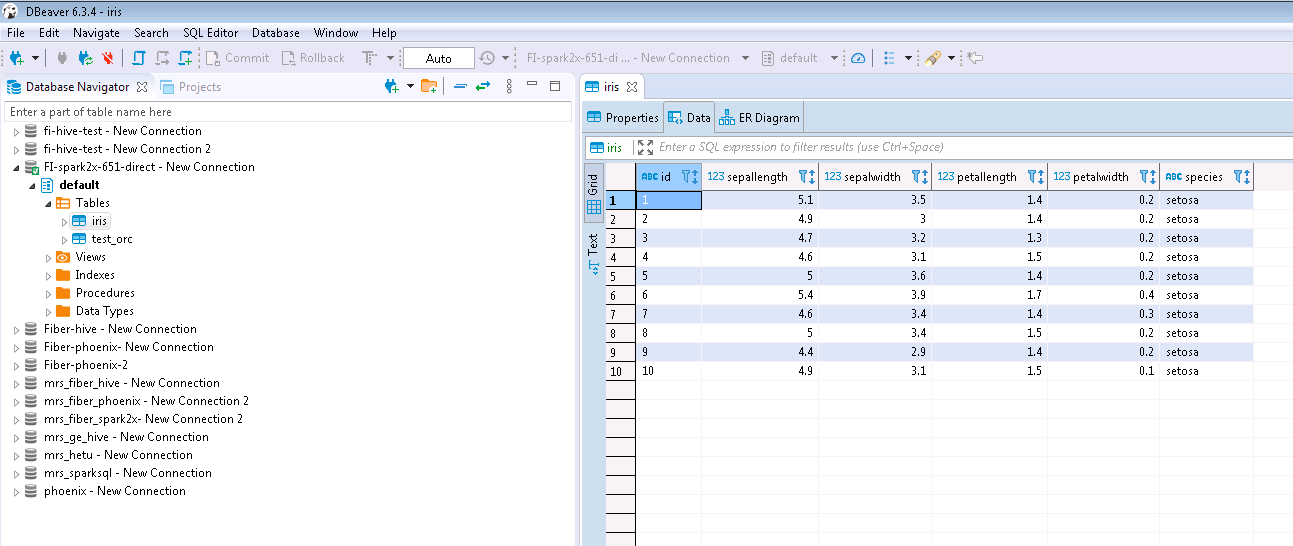Click the New Connection plug icon in main toolbar

coord(17,58)
